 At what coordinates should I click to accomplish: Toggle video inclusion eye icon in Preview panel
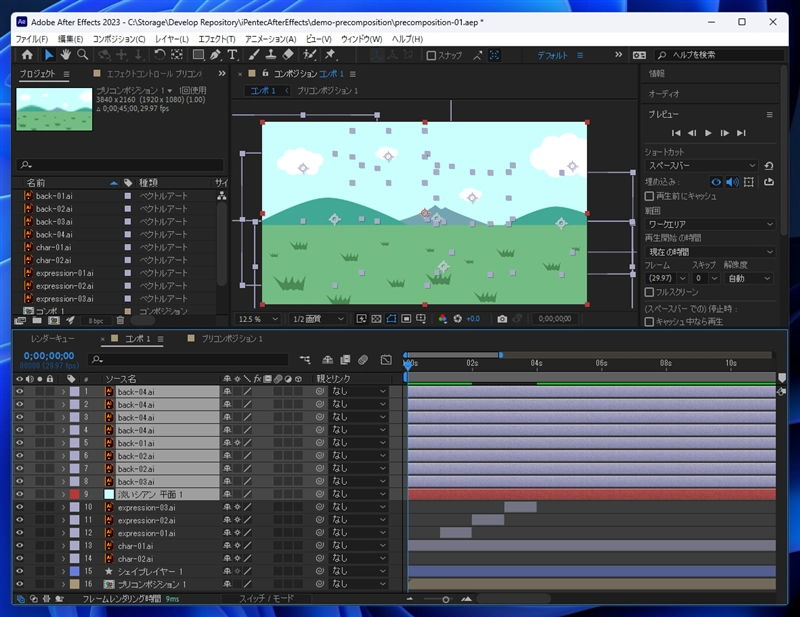pos(716,182)
